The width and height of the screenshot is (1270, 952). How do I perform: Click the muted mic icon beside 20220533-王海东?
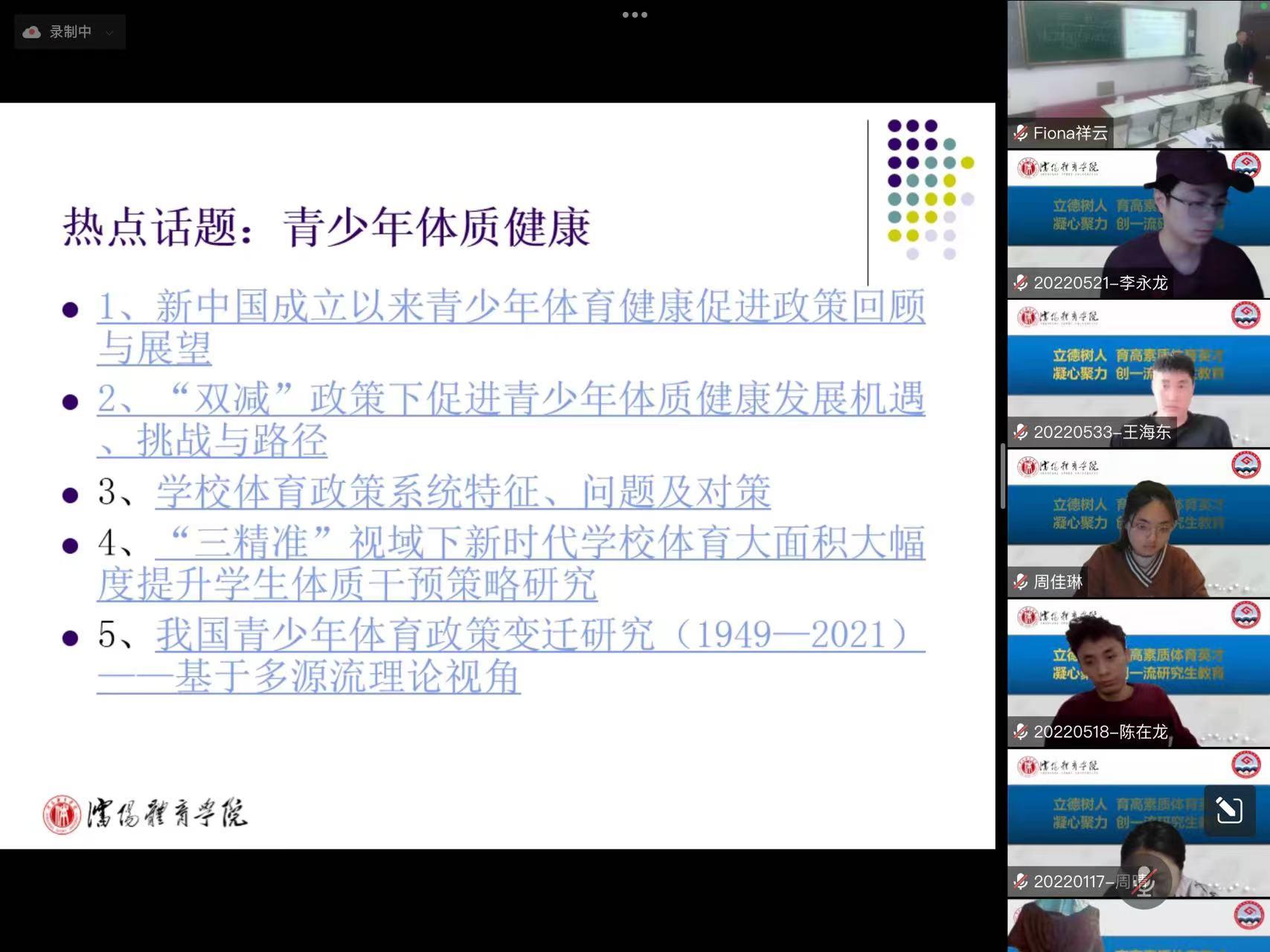tap(1021, 432)
